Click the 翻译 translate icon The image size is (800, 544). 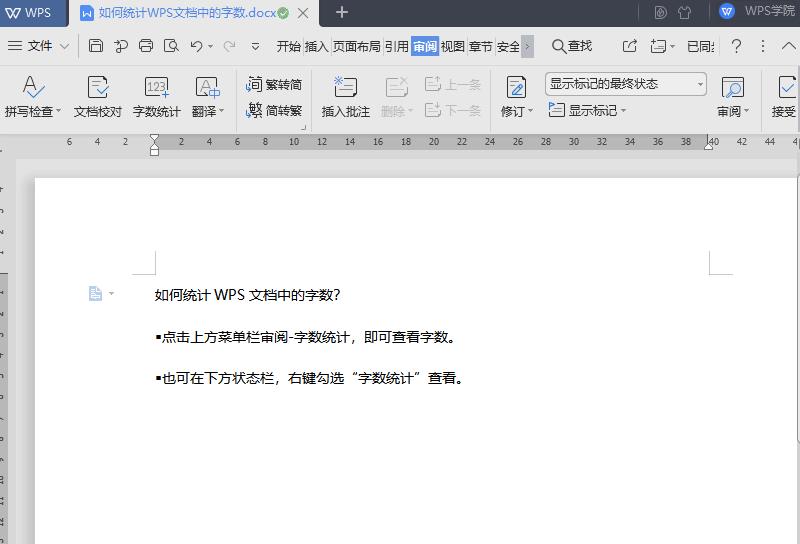208,87
